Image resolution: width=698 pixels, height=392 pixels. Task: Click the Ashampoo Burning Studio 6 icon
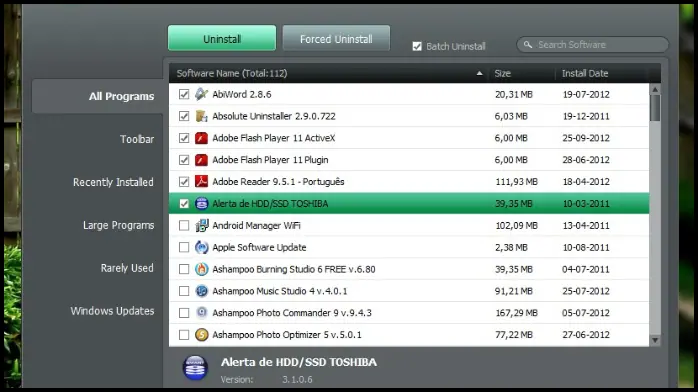201,269
